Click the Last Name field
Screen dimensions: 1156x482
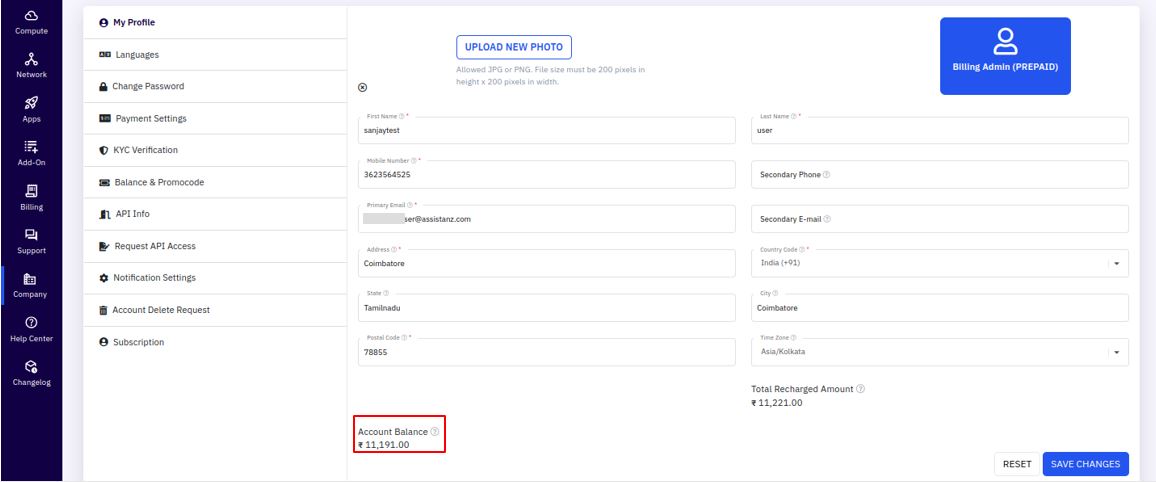click(x=940, y=130)
